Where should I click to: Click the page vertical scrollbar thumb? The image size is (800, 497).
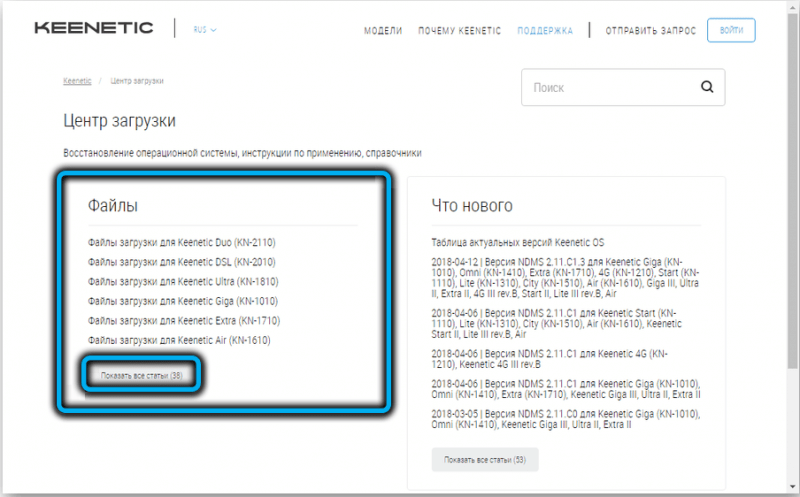792,189
